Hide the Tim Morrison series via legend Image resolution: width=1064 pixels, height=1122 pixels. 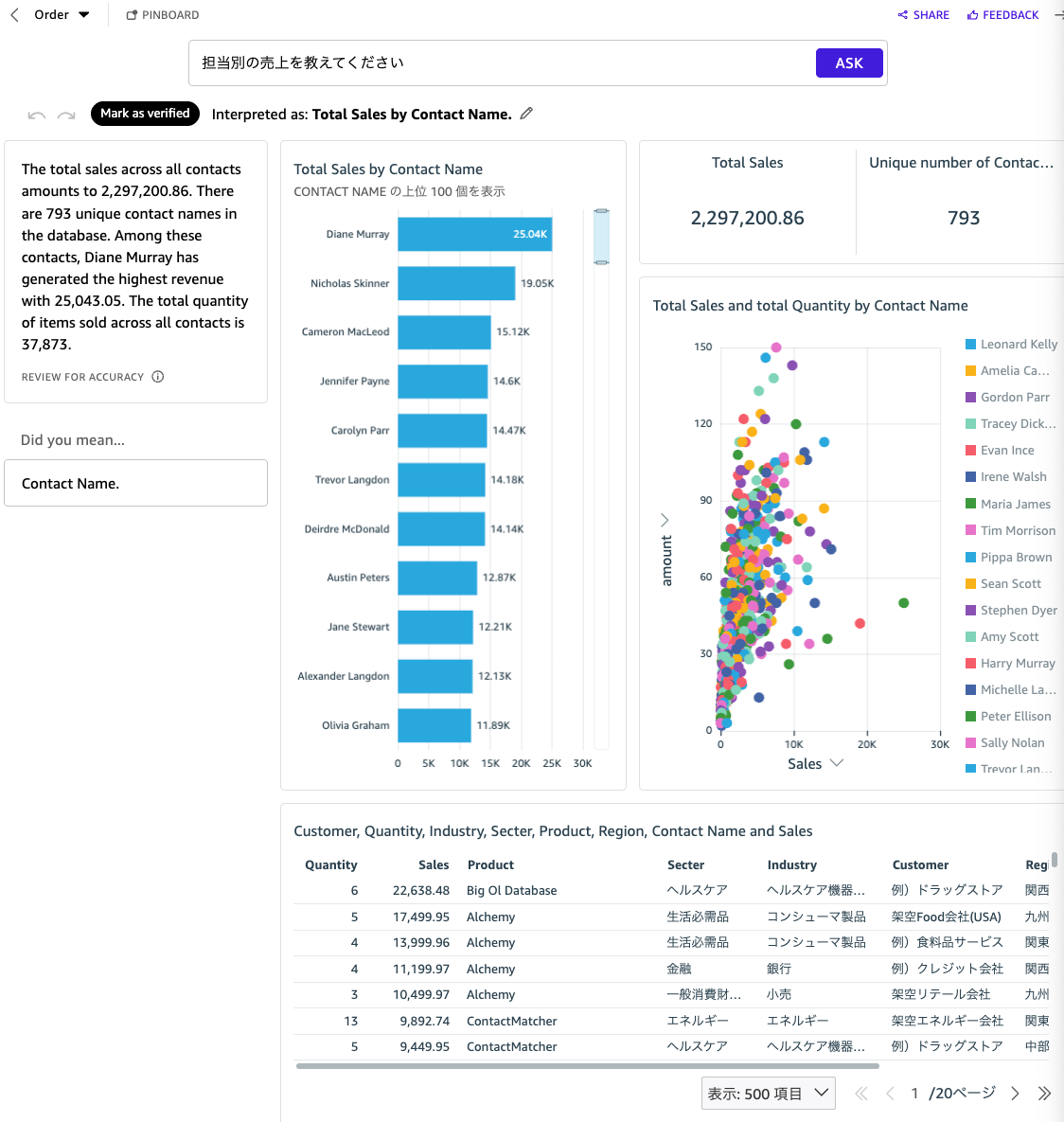click(1018, 530)
